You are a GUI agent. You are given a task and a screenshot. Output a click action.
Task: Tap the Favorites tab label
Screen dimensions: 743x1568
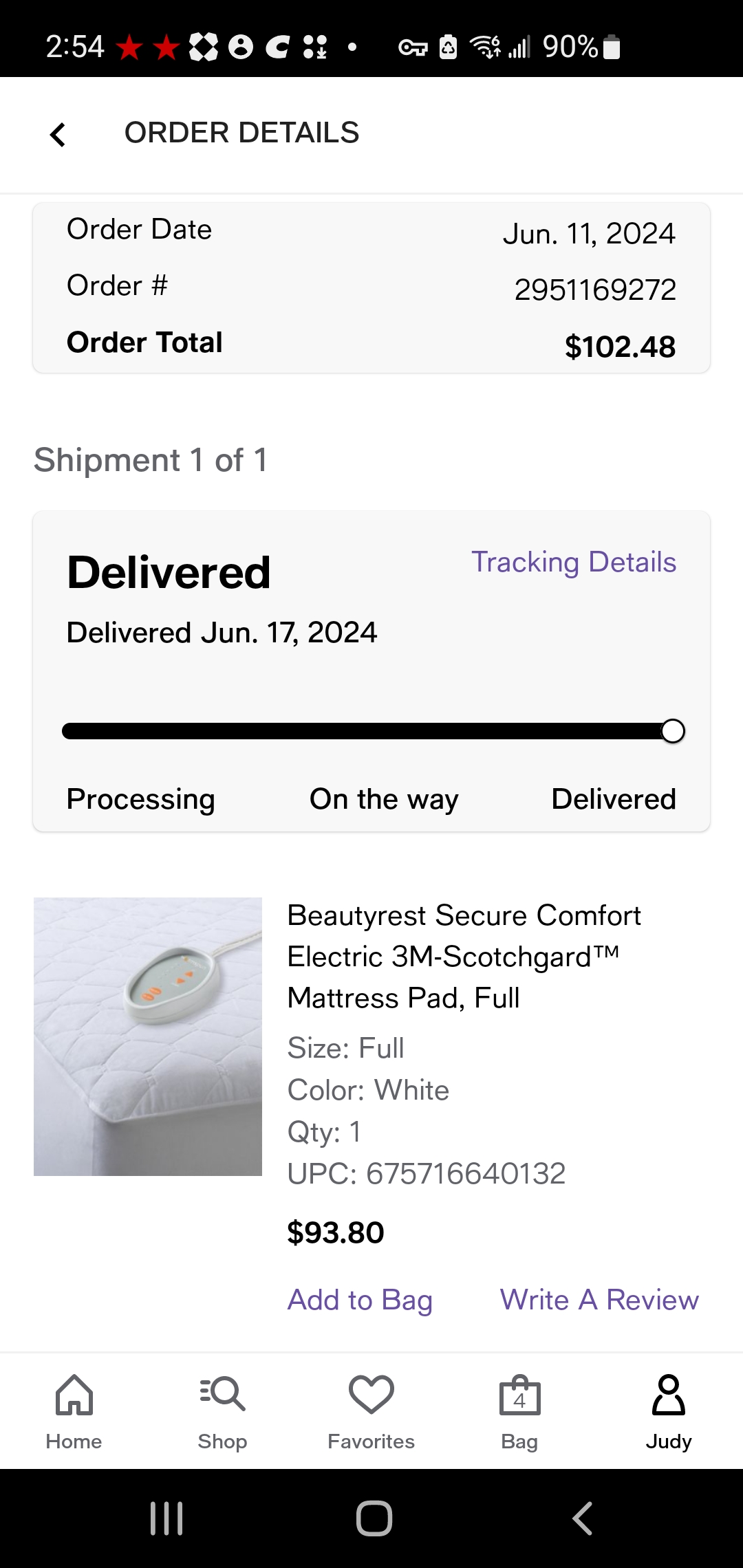click(371, 1441)
